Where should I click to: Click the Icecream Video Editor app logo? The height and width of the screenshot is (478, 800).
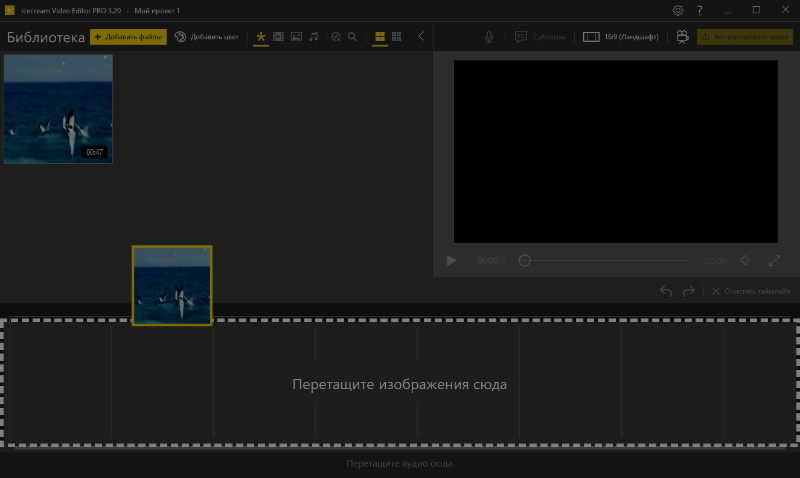[x=10, y=10]
